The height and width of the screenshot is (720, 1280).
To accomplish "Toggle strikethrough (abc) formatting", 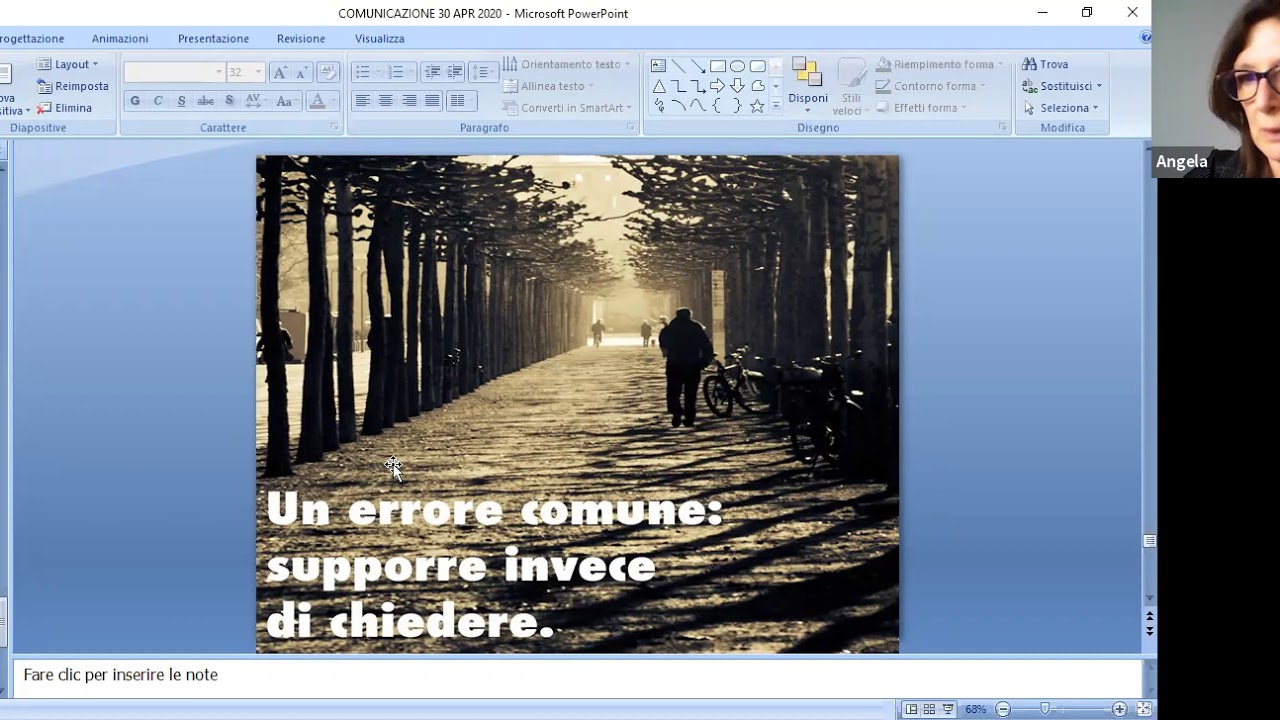I will (x=206, y=101).
